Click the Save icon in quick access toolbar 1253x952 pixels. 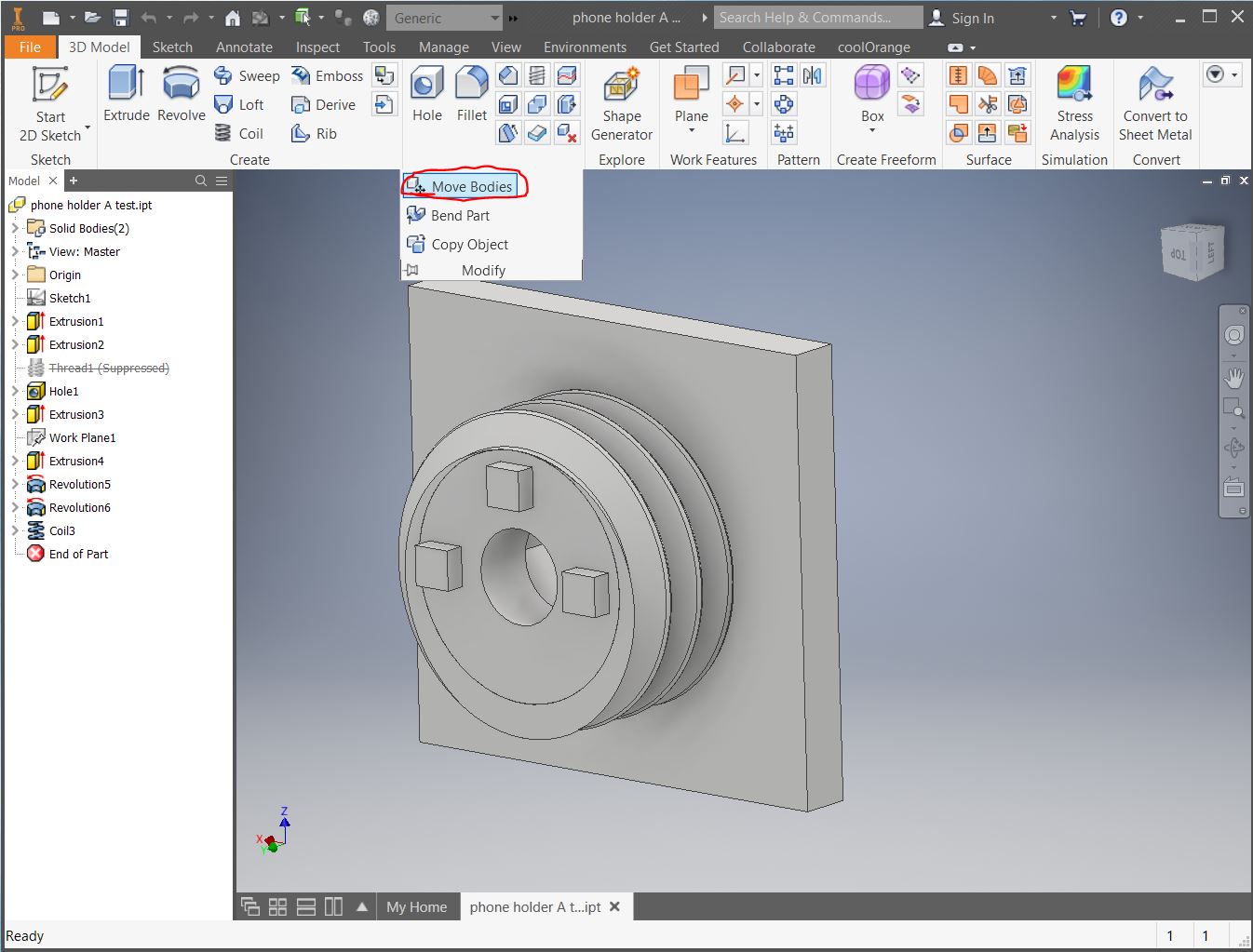[x=121, y=18]
